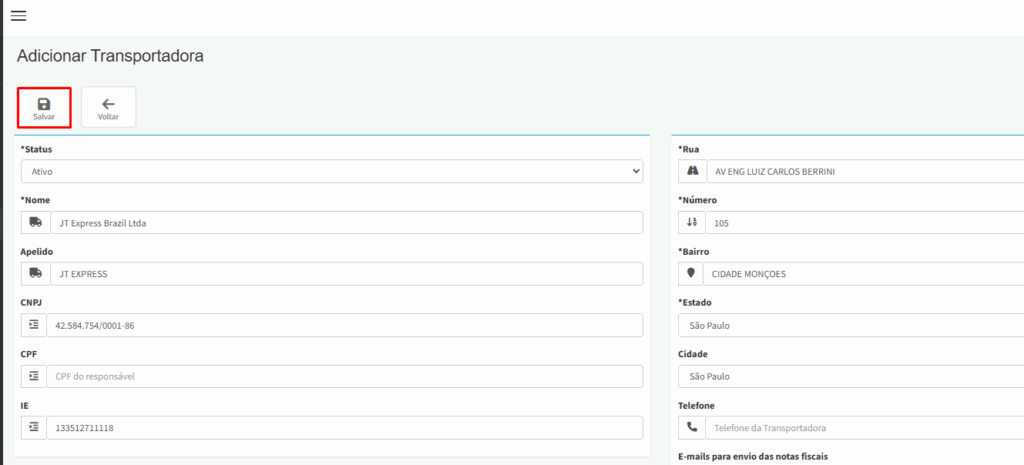Edit the Nome field JT Express Brazil Ltda

(x=346, y=223)
